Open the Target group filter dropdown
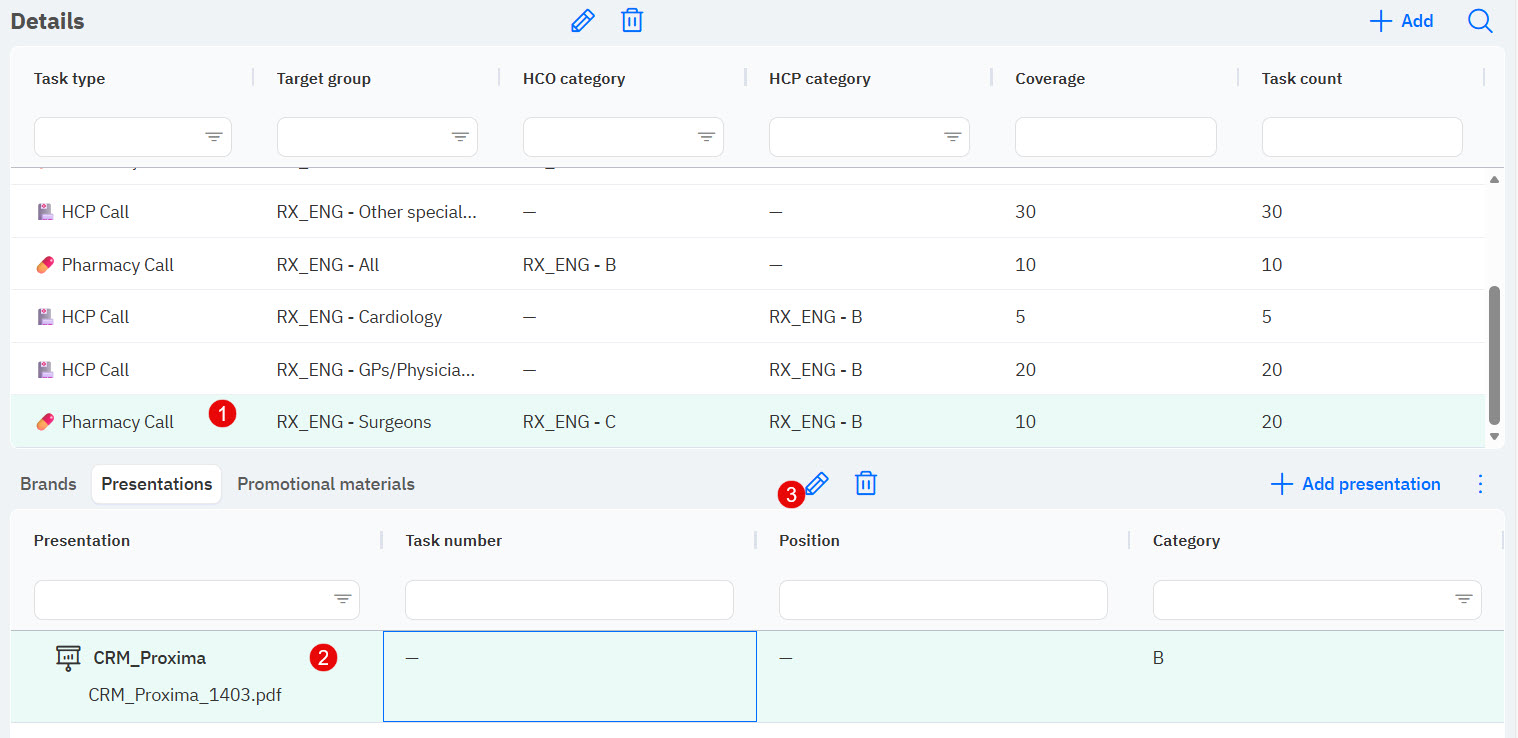 point(460,137)
